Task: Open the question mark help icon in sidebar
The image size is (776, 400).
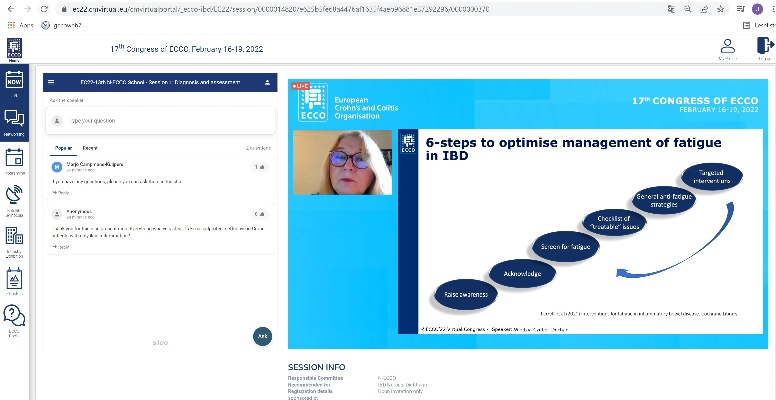Action: click(14, 318)
